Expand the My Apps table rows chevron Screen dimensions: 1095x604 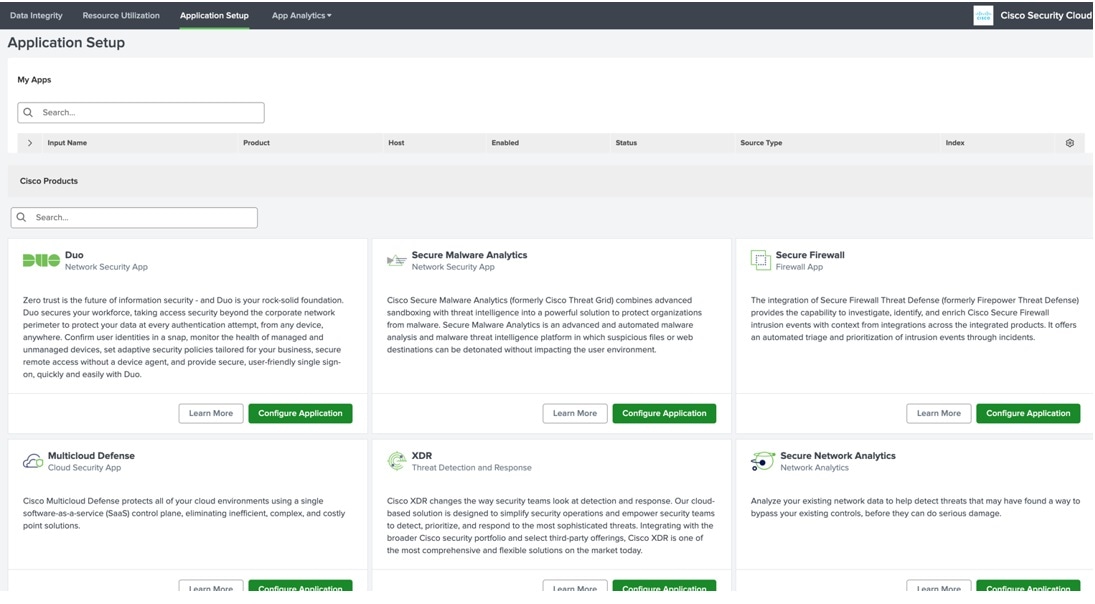pyautogui.click(x=30, y=143)
